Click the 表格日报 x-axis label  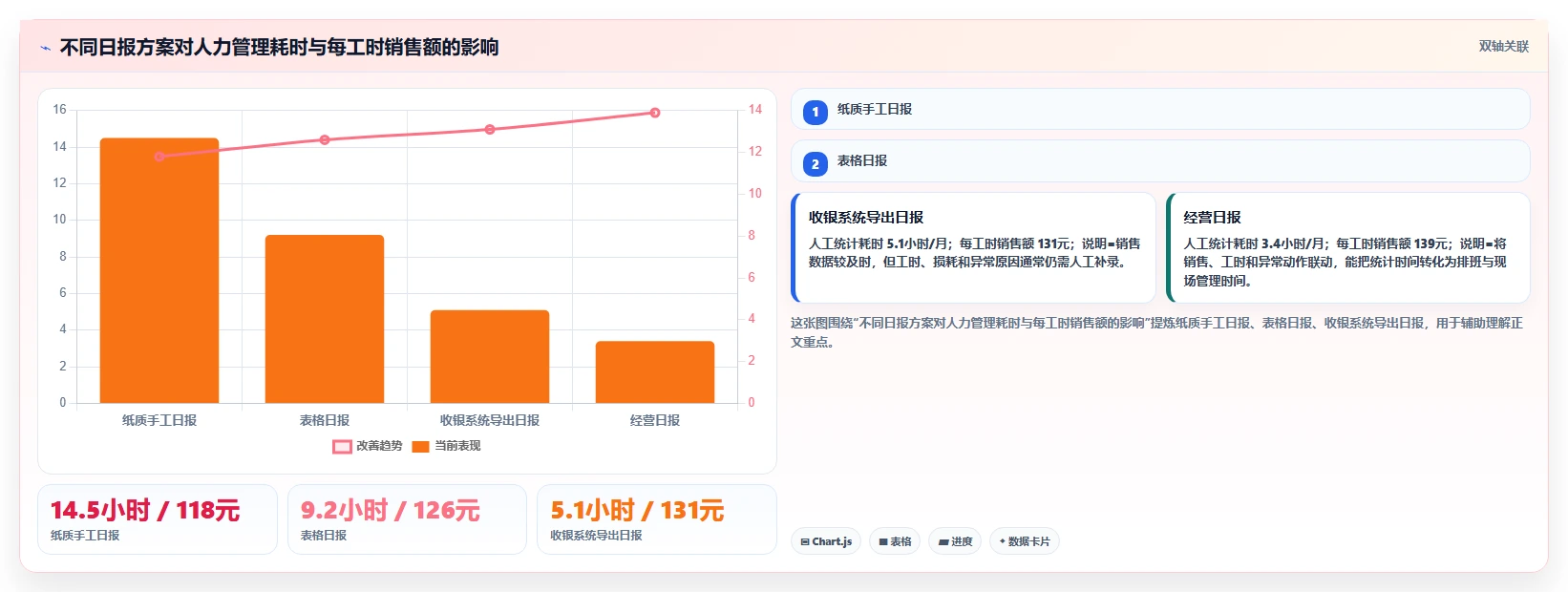tap(325, 420)
